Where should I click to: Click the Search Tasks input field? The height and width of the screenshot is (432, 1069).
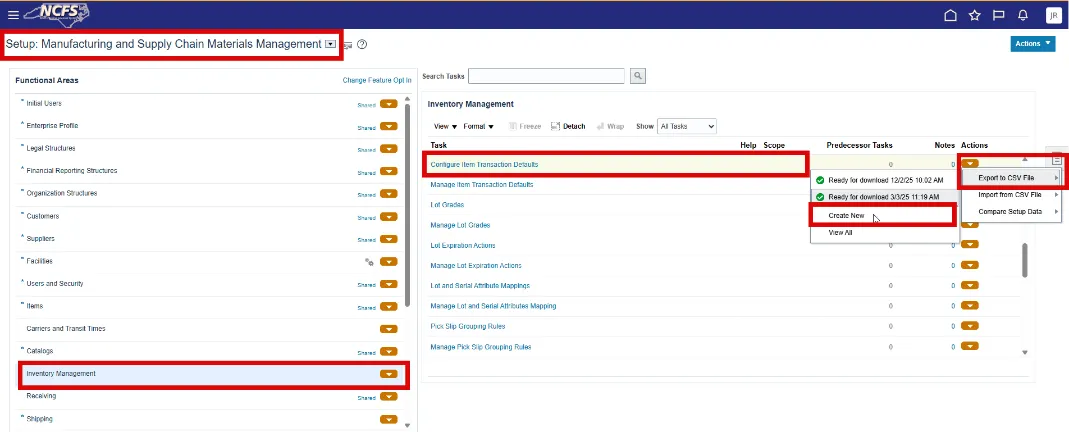click(x=546, y=76)
